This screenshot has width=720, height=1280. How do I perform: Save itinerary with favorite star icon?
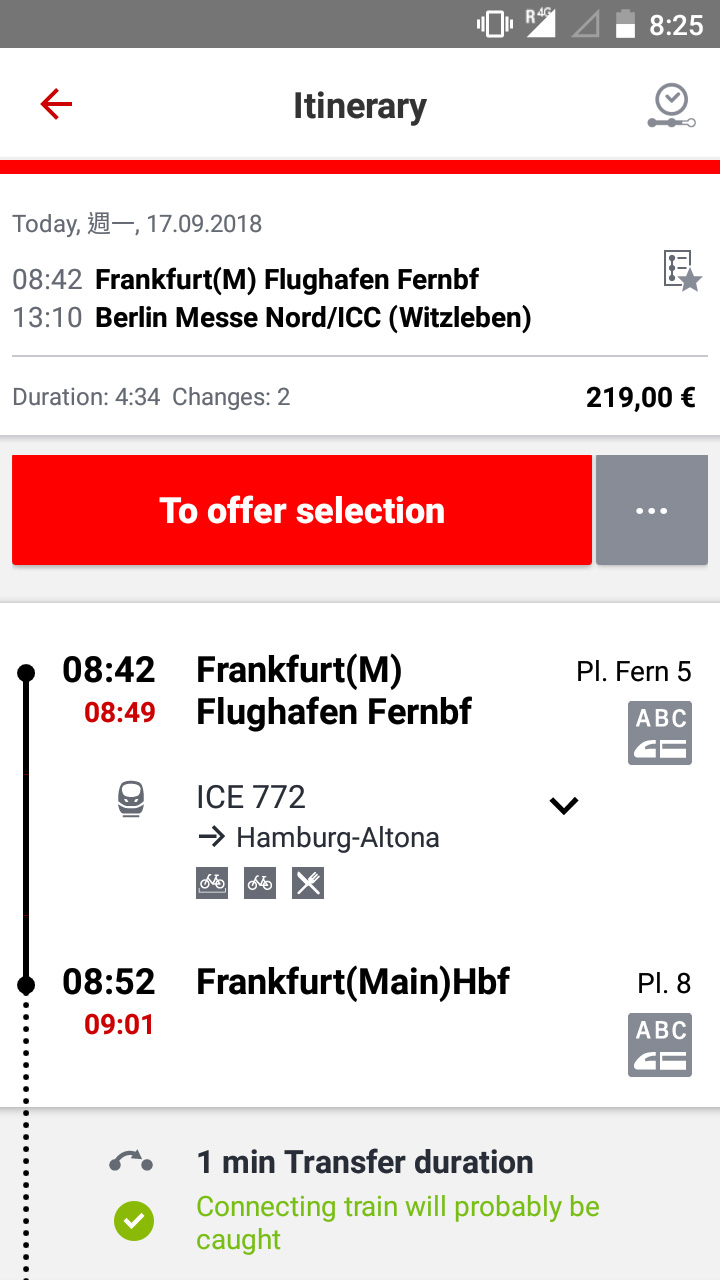[x=682, y=271]
